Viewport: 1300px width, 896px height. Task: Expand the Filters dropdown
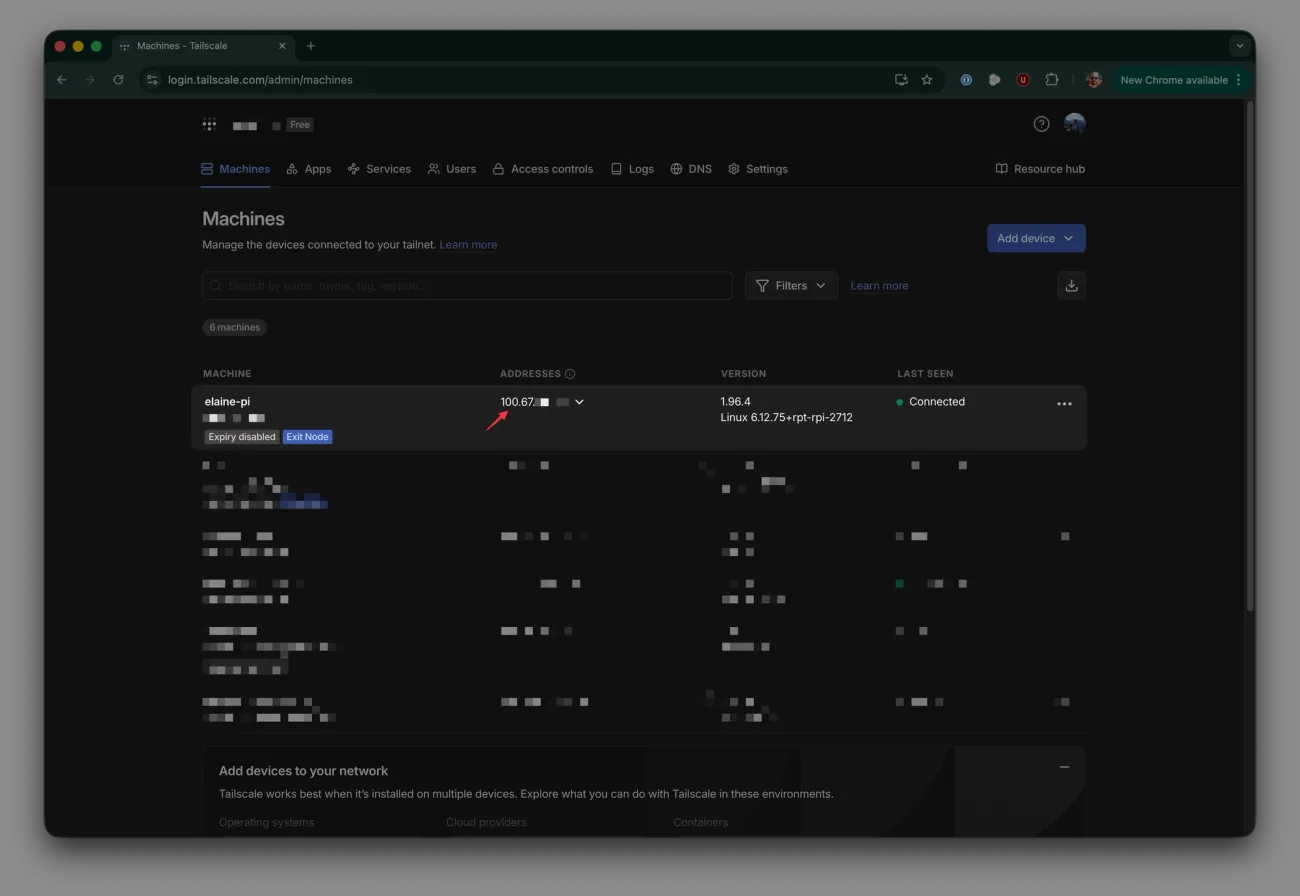(791, 285)
